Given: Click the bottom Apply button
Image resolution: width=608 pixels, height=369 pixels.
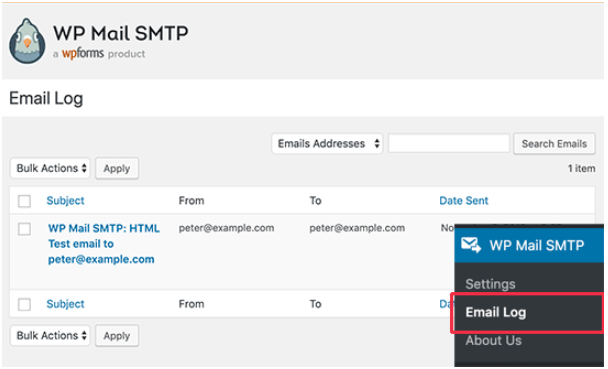Looking at the screenshot, I should (x=117, y=336).
